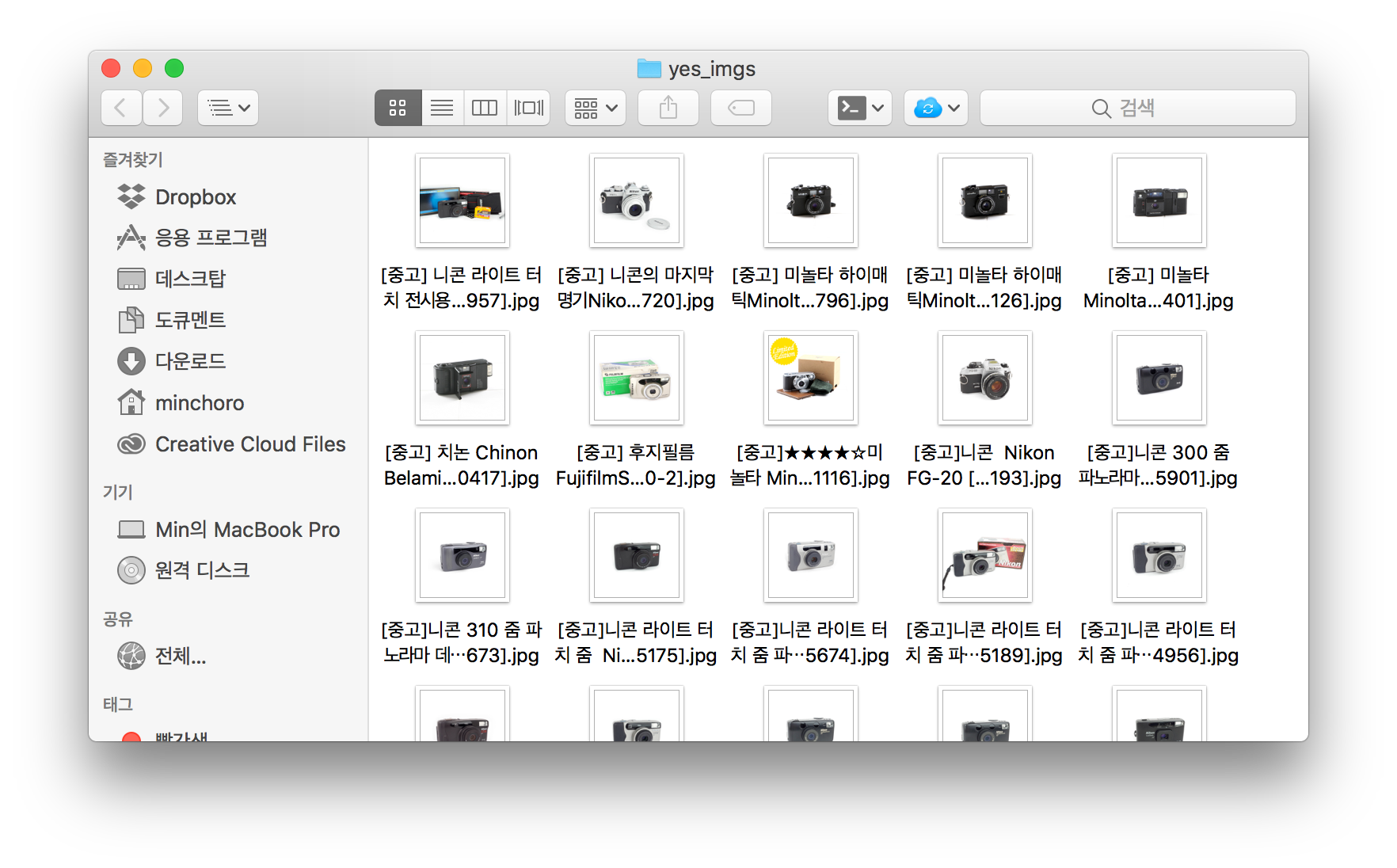Click filename ending in 4956].jpg
The height and width of the screenshot is (868, 1397).
1159,642
